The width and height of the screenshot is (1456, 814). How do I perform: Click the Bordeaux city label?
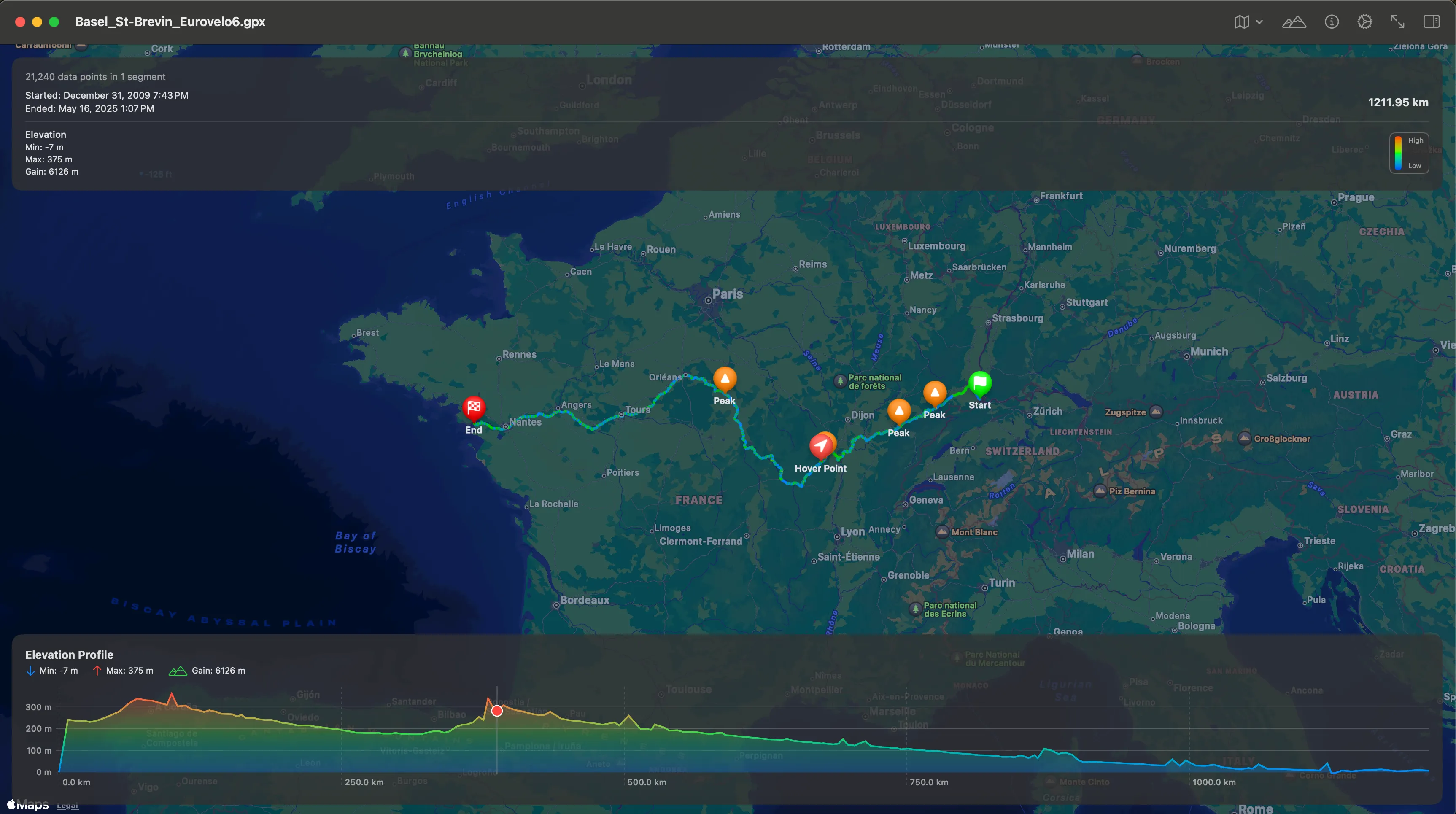pos(585,600)
